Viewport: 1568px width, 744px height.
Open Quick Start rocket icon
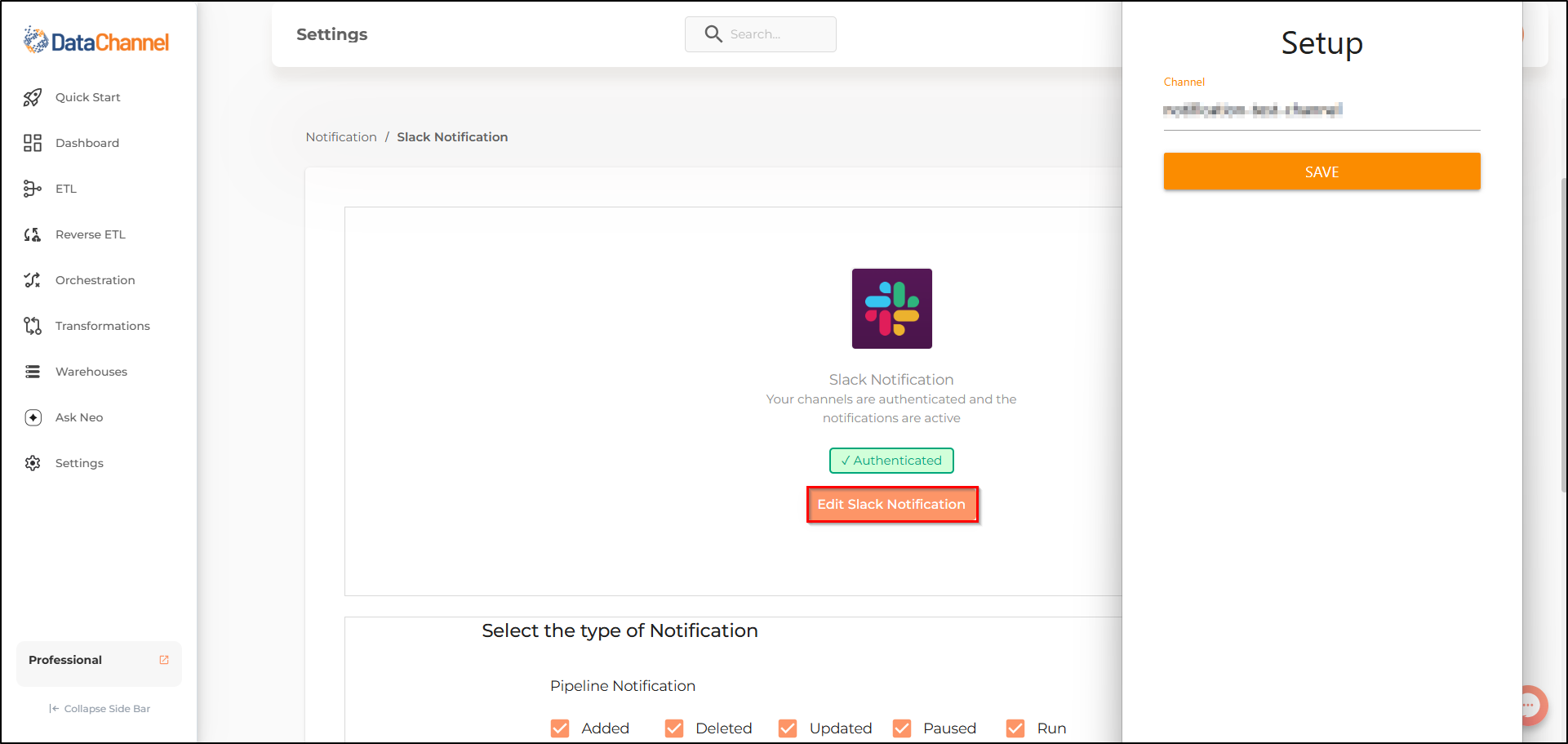(x=33, y=97)
